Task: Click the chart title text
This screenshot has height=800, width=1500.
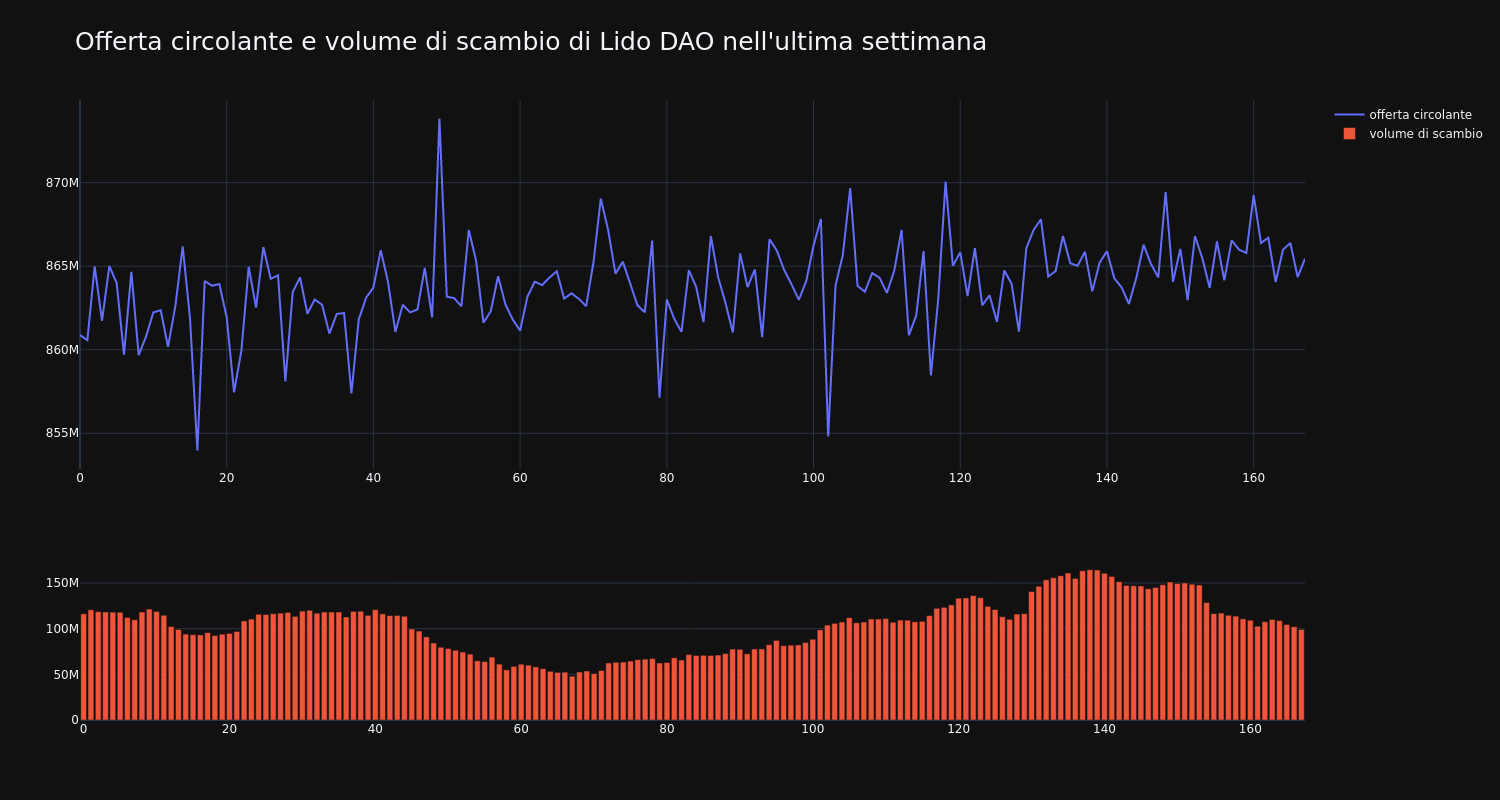Action: (531, 42)
